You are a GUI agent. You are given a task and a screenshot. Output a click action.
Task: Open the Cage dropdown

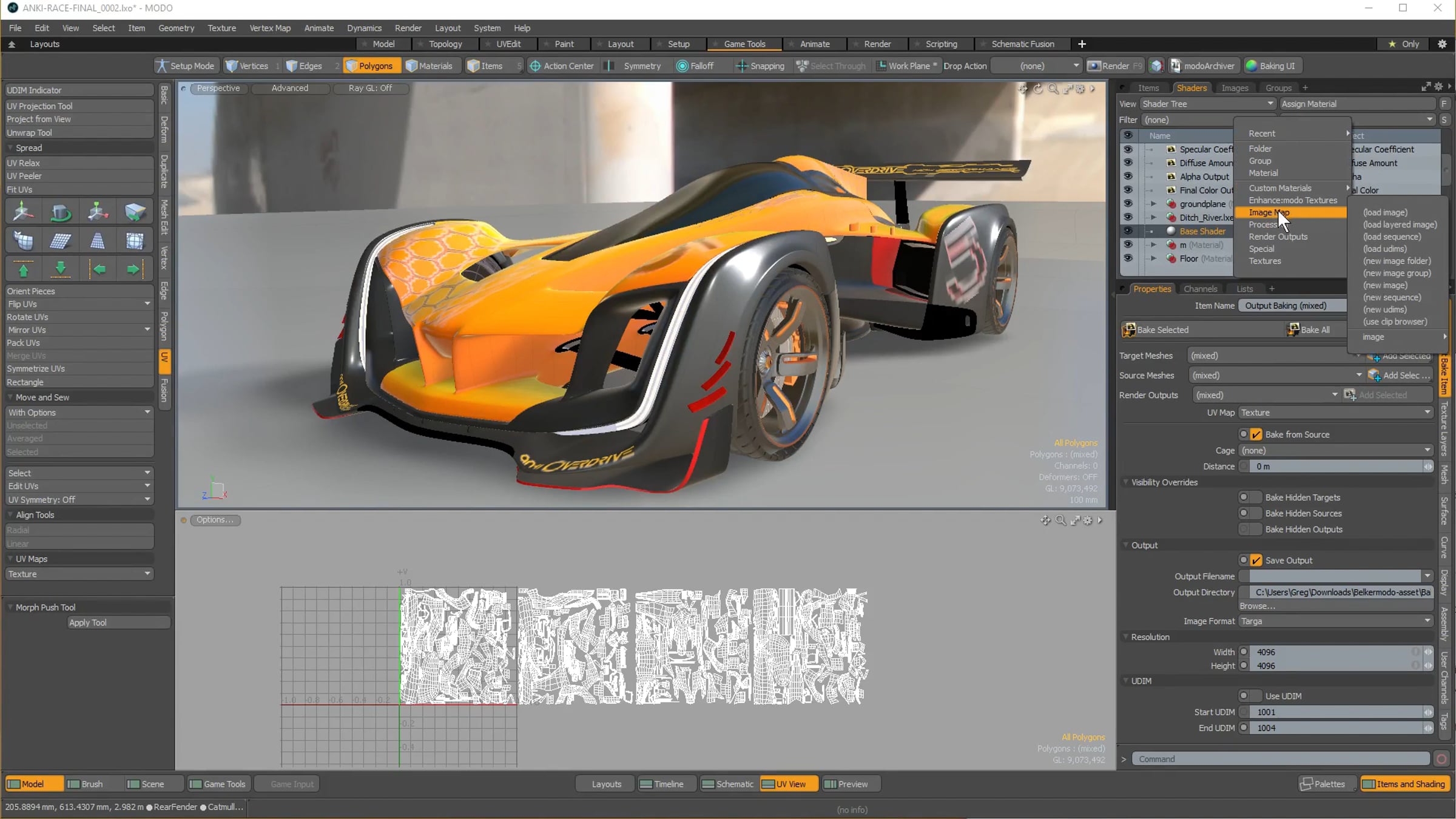[x=1336, y=451]
